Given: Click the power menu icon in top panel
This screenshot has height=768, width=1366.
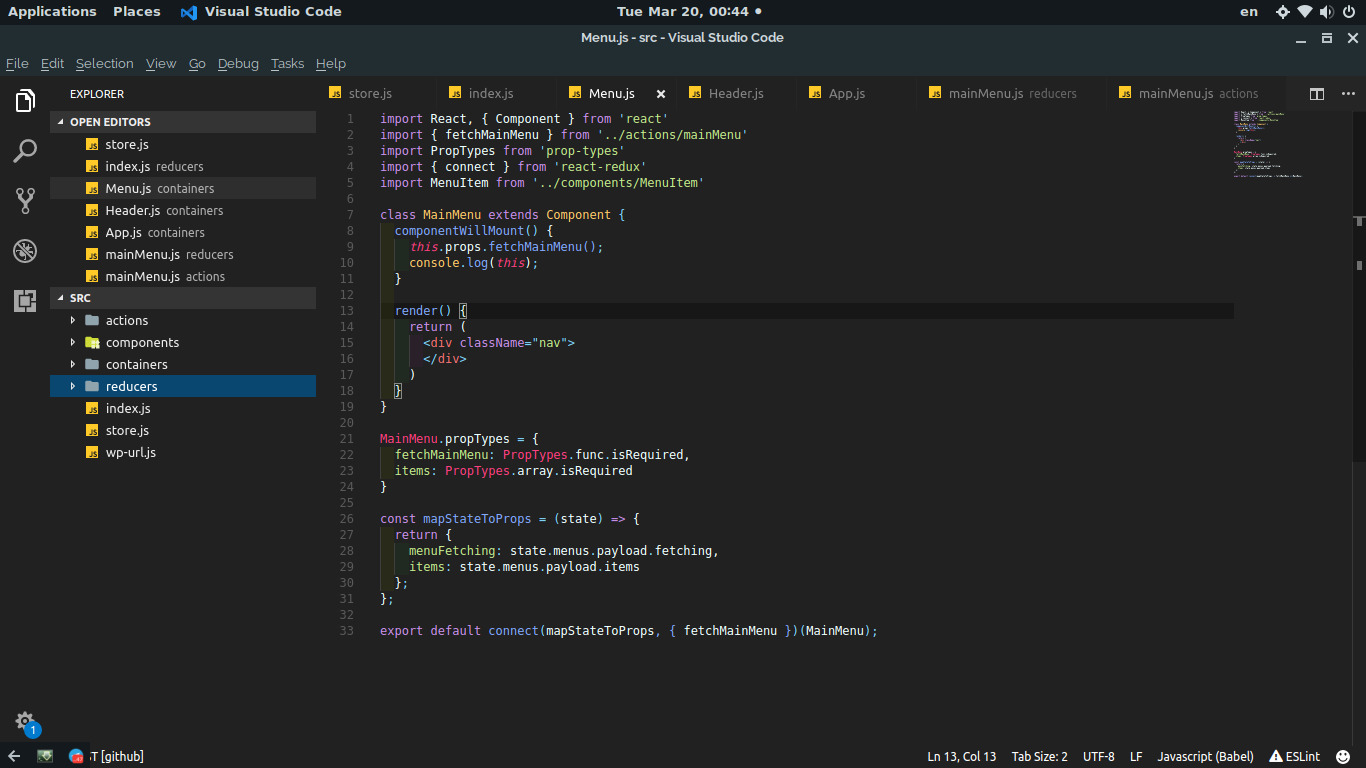Looking at the screenshot, I should pos(1347,12).
